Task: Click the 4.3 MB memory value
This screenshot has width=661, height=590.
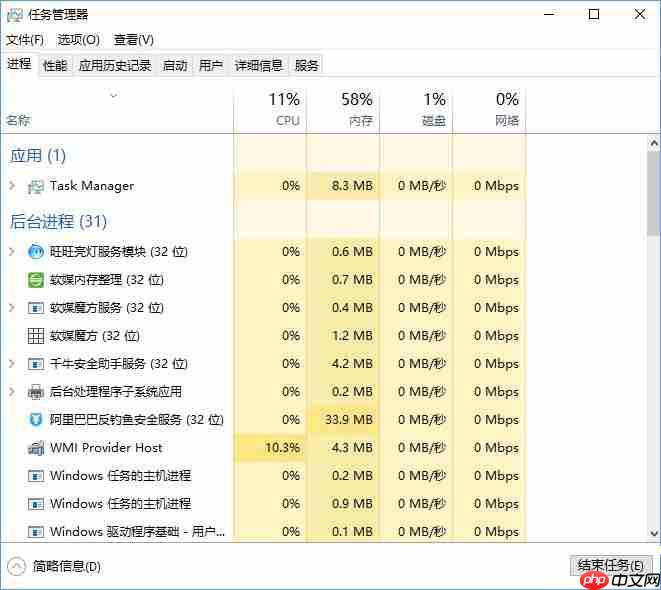Action: click(x=352, y=448)
